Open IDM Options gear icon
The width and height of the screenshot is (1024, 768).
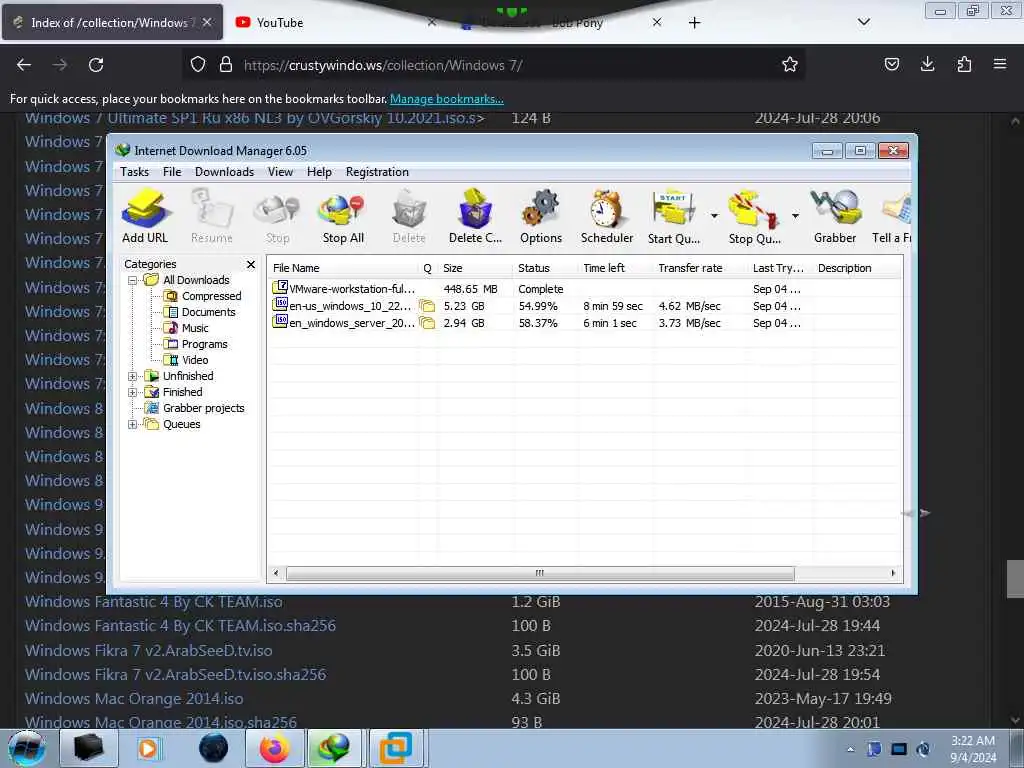541,216
